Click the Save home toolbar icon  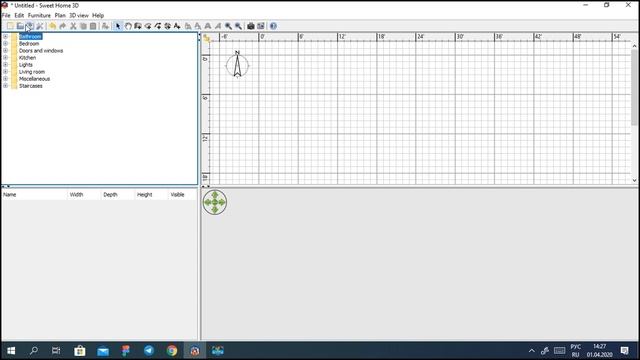[30, 26]
